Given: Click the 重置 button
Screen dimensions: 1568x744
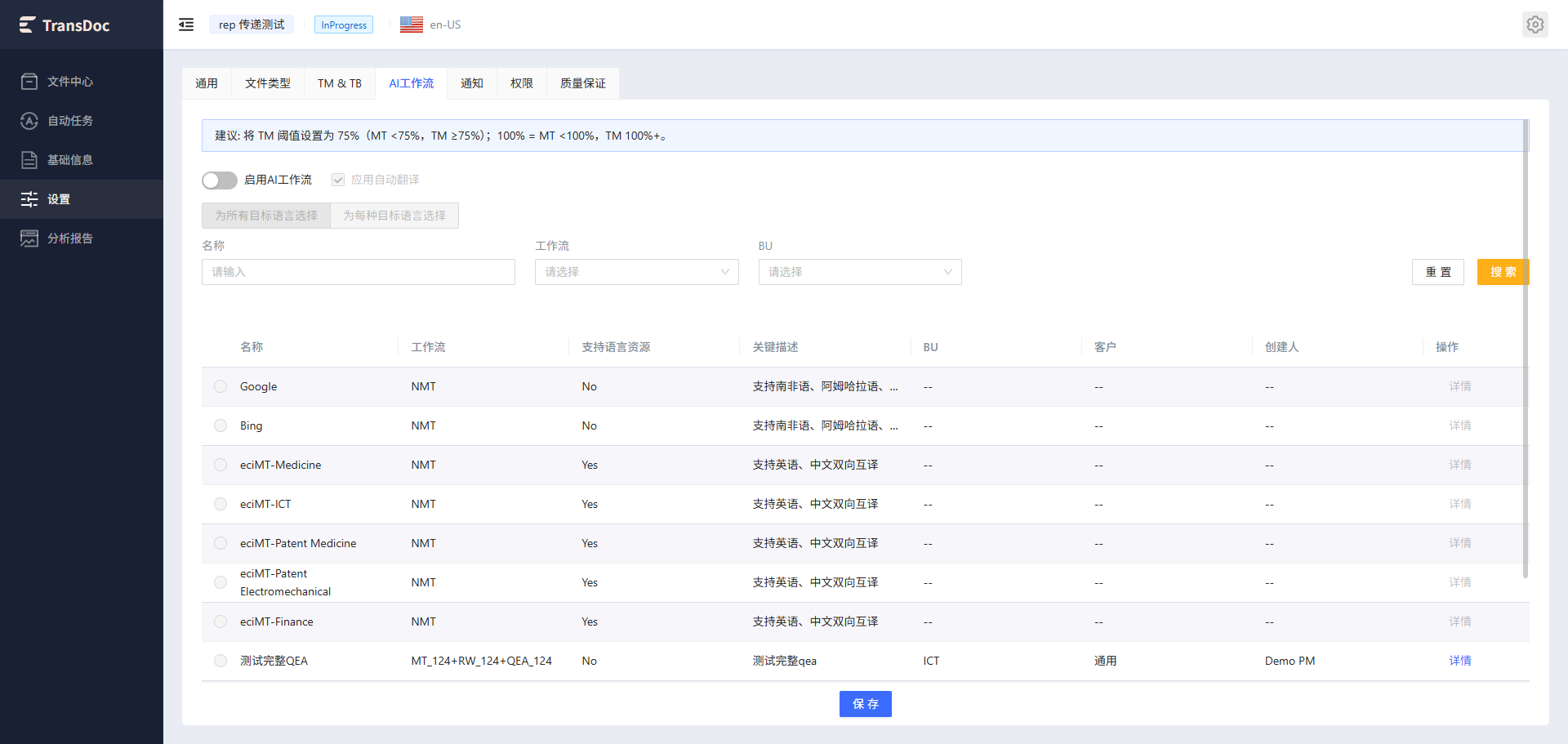Looking at the screenshot, I should (x=1438, y=272).
